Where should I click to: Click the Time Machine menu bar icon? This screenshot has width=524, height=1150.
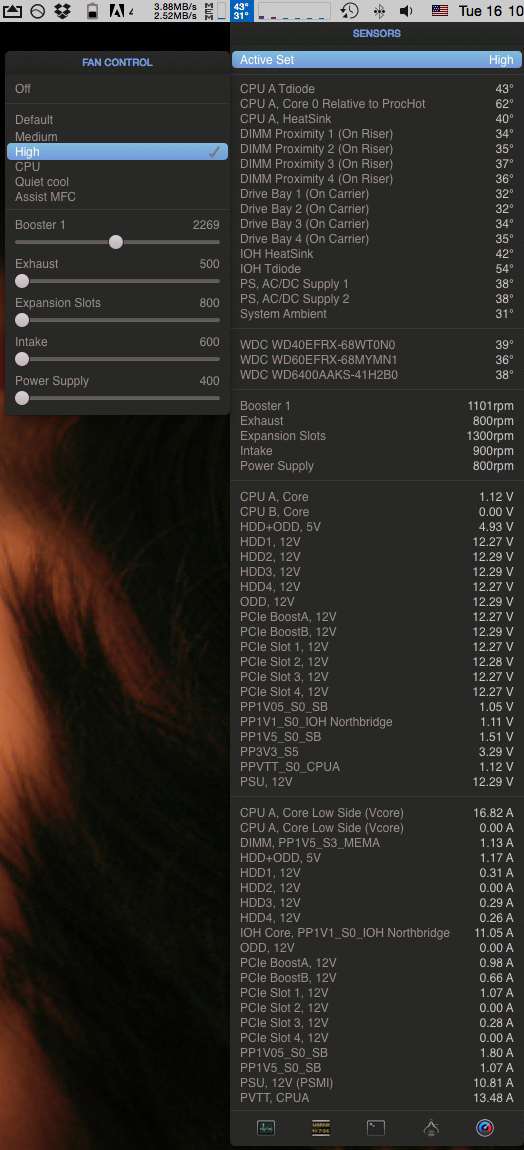pos(349,10)
